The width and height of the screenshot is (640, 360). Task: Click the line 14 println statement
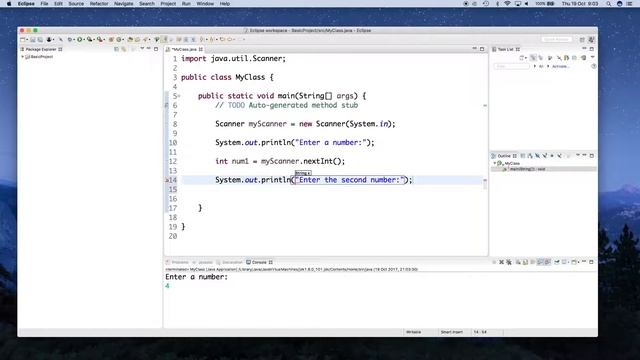click(x=314, y=180)
